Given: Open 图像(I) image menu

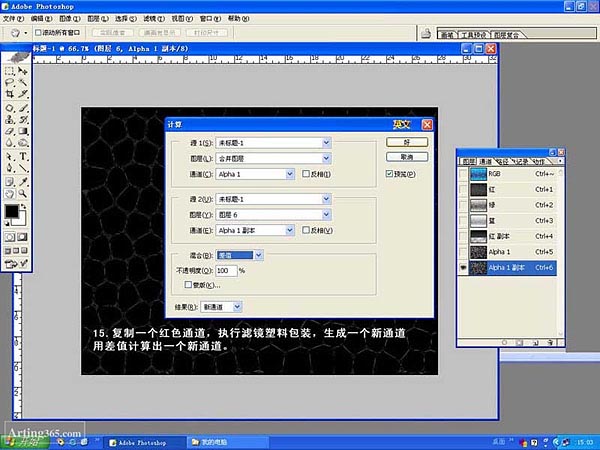Looking at the screenshot, I should (70, 18).
